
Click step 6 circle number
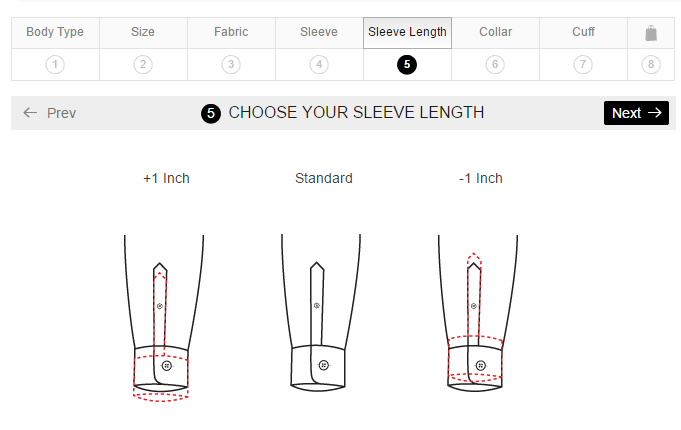pos(495,65)
